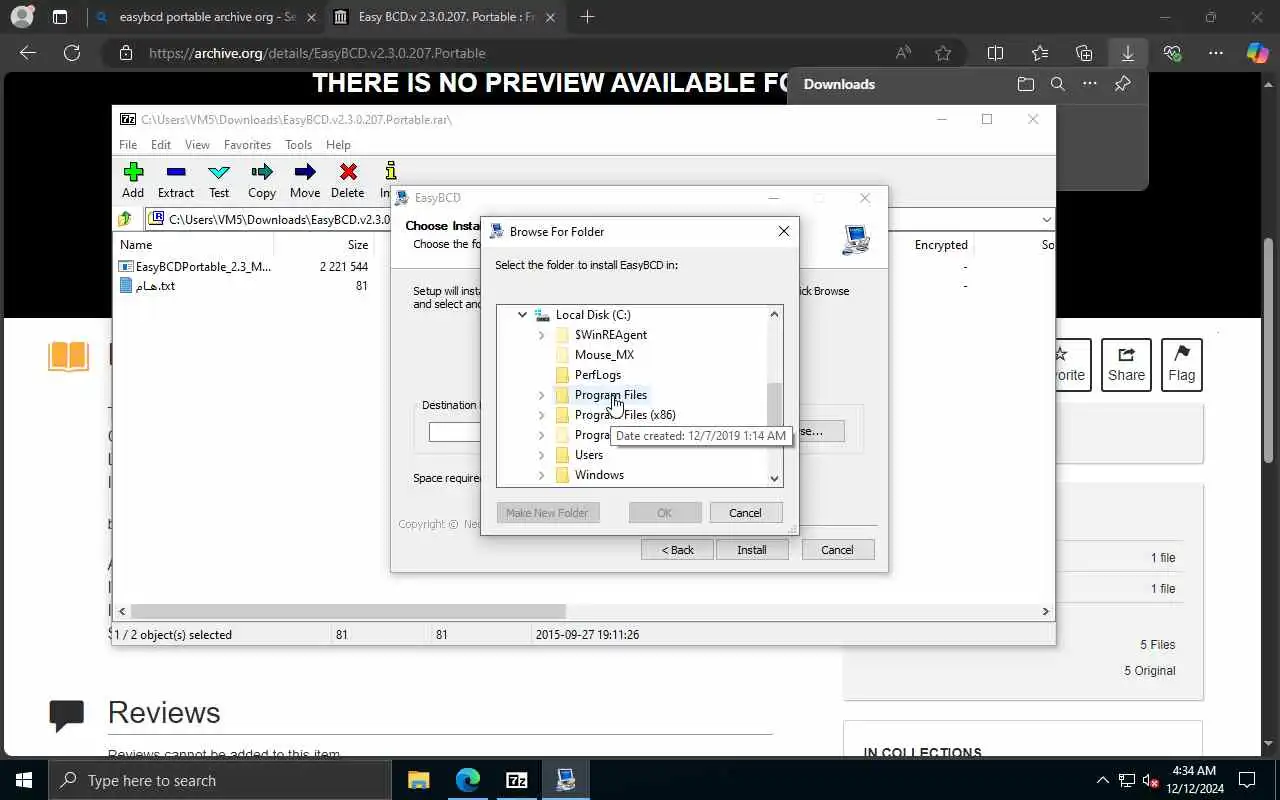This screenshot has width=1280, height=800.
Task: Select the $WinREAgent folder
Action: (611, 335)
